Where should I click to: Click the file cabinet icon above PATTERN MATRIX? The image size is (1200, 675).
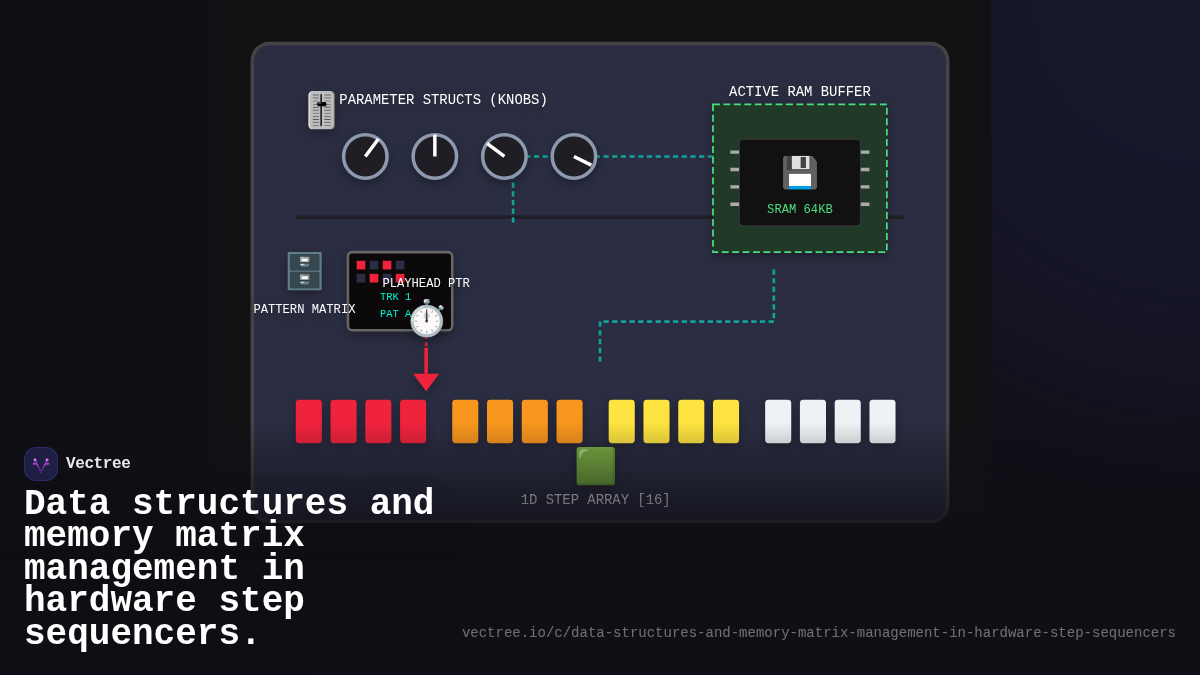(x=304, y=271)
